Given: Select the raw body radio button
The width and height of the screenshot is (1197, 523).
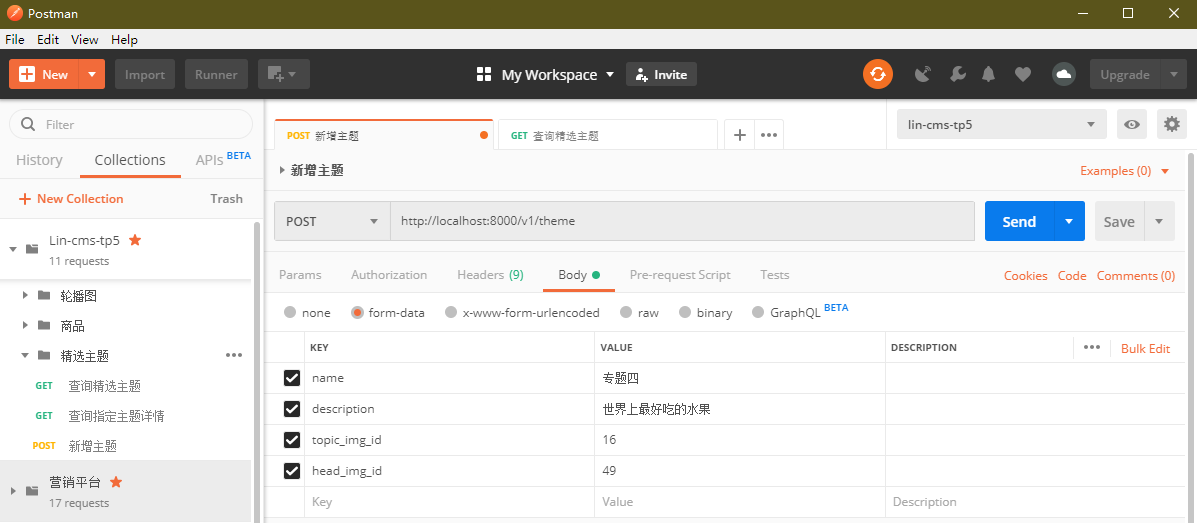Looking at the screenshot, I should coord(626,312).
